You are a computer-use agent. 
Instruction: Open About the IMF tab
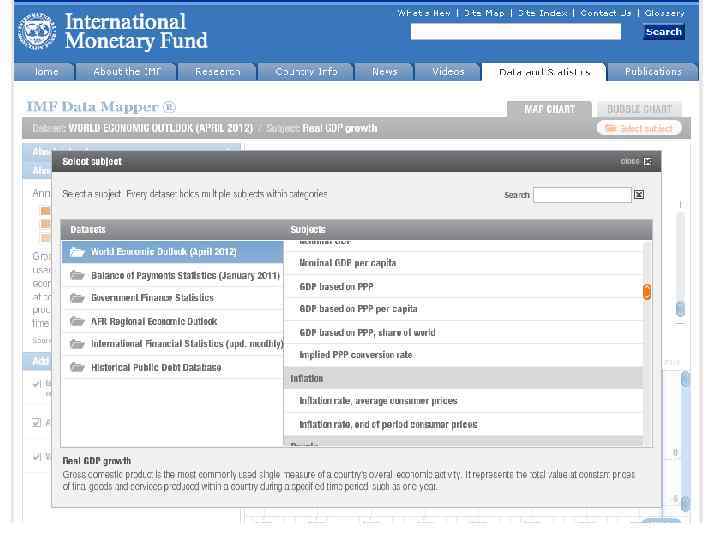click(126, 72)
